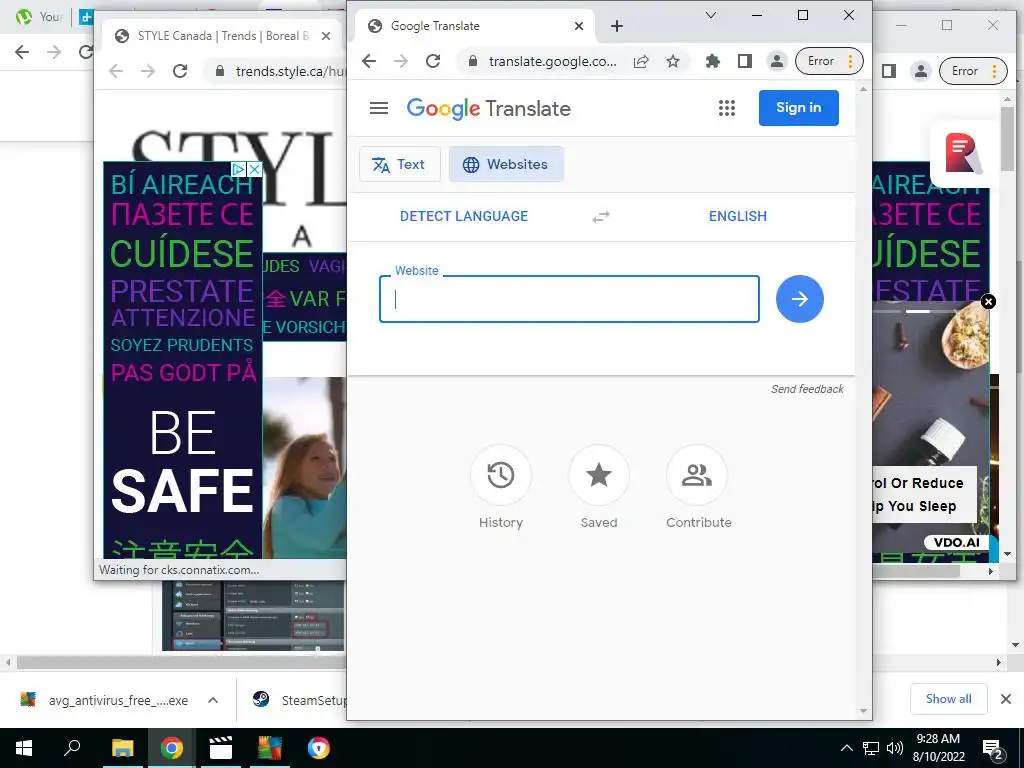The width and height of the screenshot is (1024, 768).
Task: Swap source and target languages
Action: click(601, 216)
